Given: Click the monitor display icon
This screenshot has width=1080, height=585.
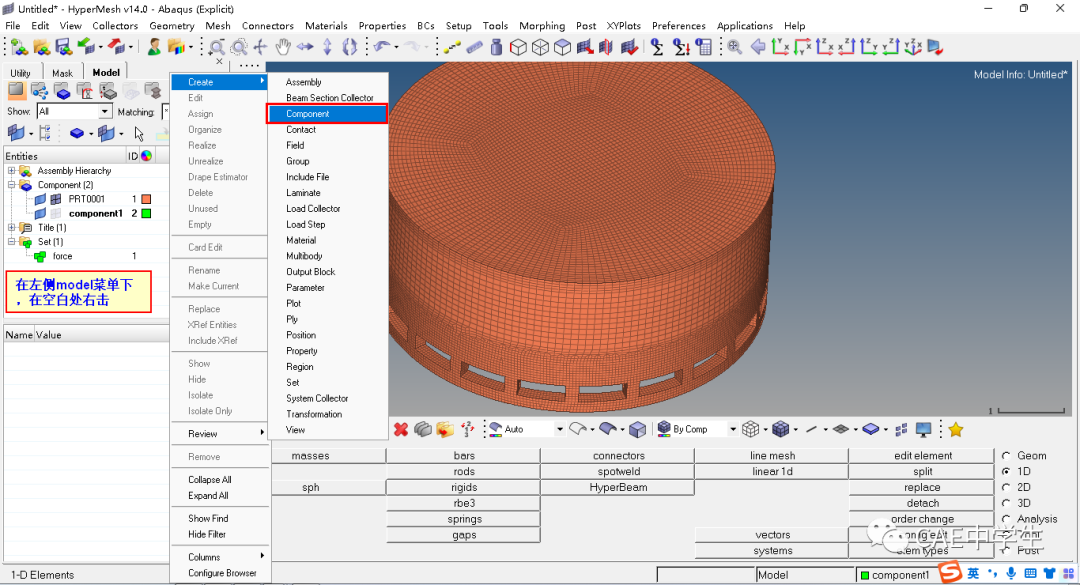Looking at the screenshot, I should pyautogui.click(x=923, y=429).
